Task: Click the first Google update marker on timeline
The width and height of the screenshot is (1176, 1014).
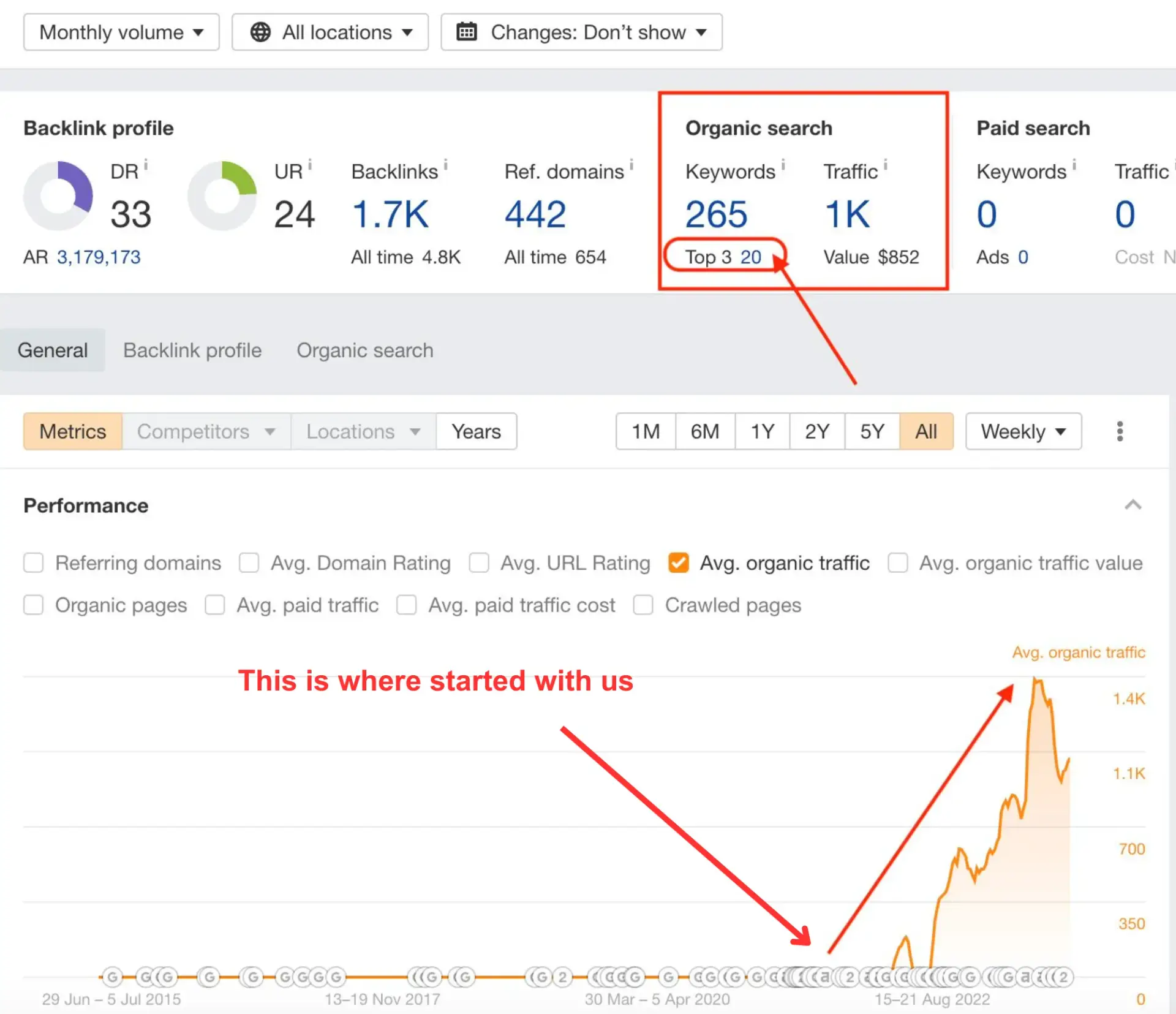Action: tap(113, 977)
